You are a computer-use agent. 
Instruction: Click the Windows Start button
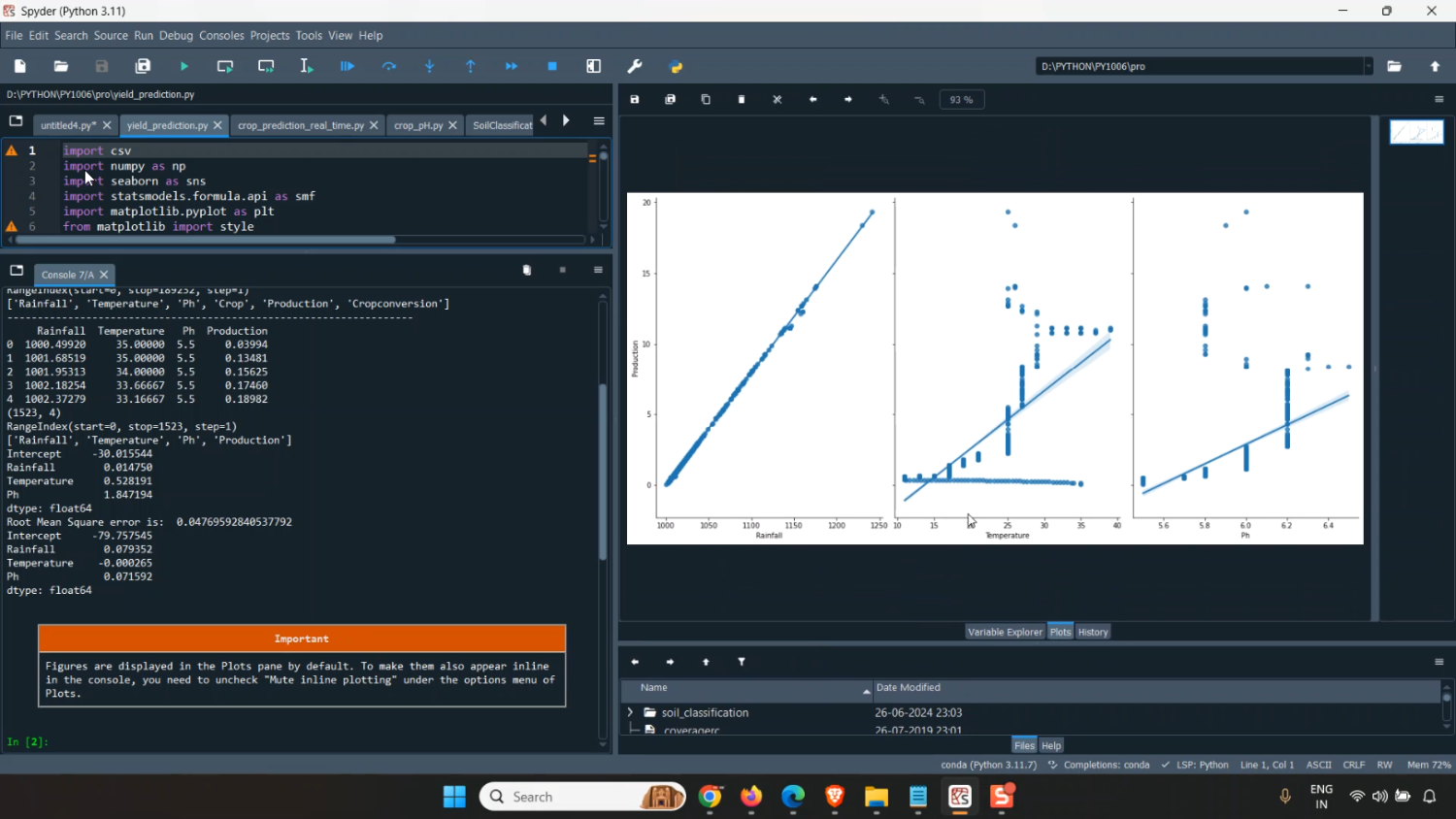[454, 797]
